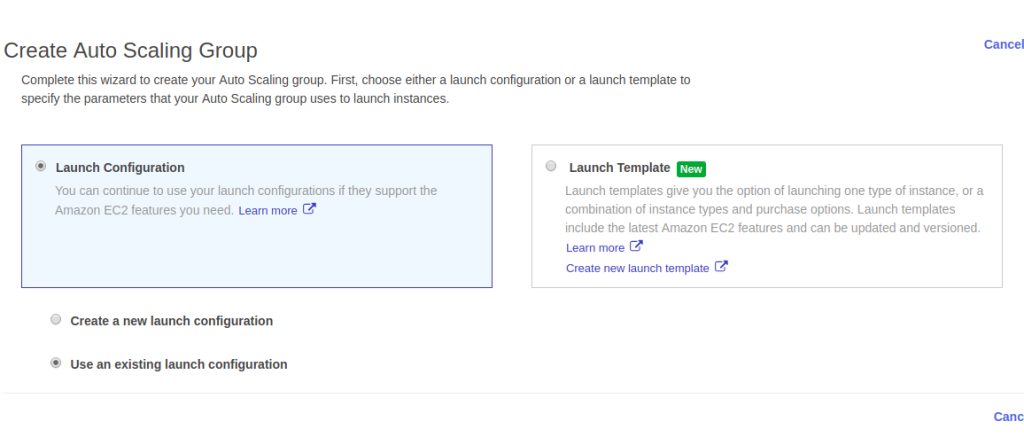Click the Cancel link at the top right
The height and width of the screenshot is (437, 1024).
tap(1003, 44)
